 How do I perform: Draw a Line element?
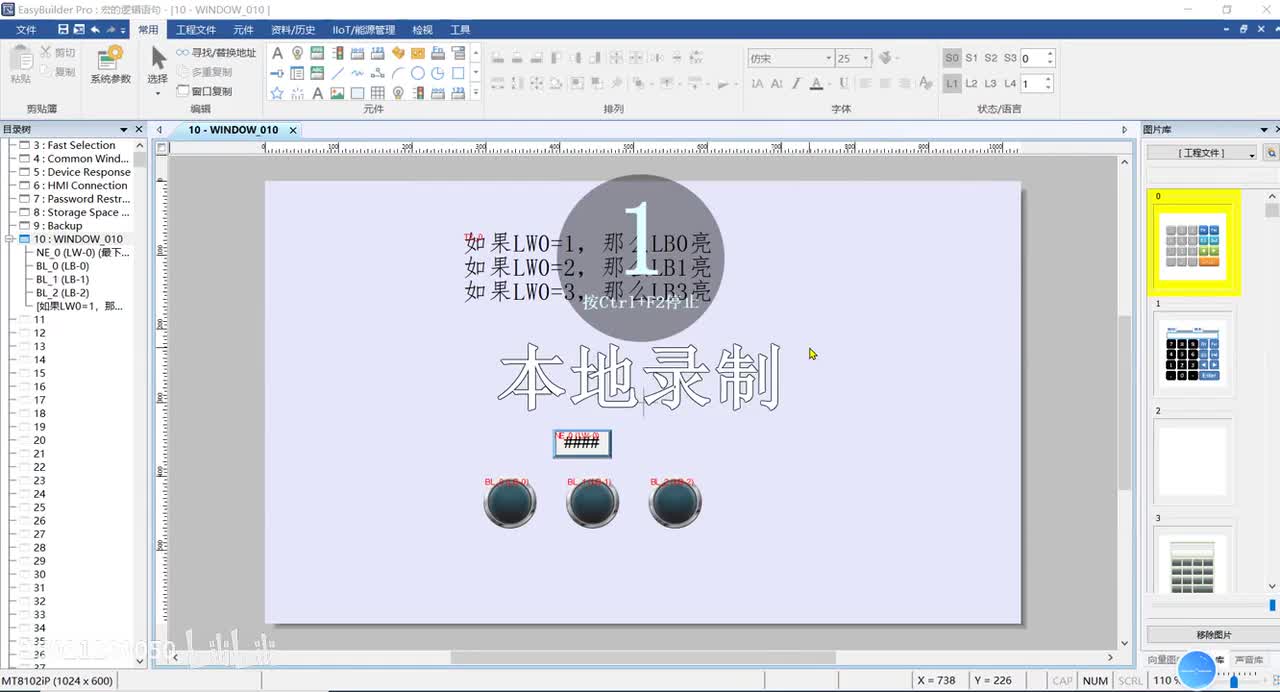tap(337, 73)
